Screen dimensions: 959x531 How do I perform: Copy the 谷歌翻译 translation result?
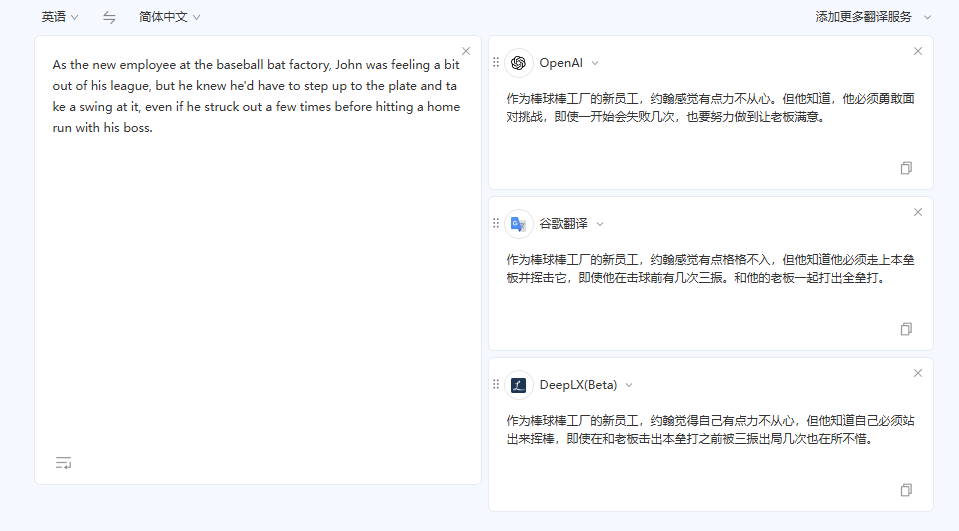906,329
